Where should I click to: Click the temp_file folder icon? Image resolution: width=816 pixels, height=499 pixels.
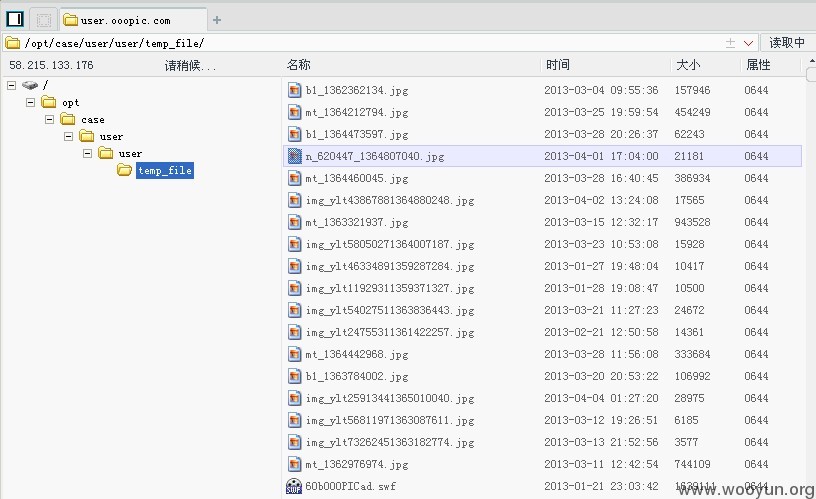click(x=124, y=170)
